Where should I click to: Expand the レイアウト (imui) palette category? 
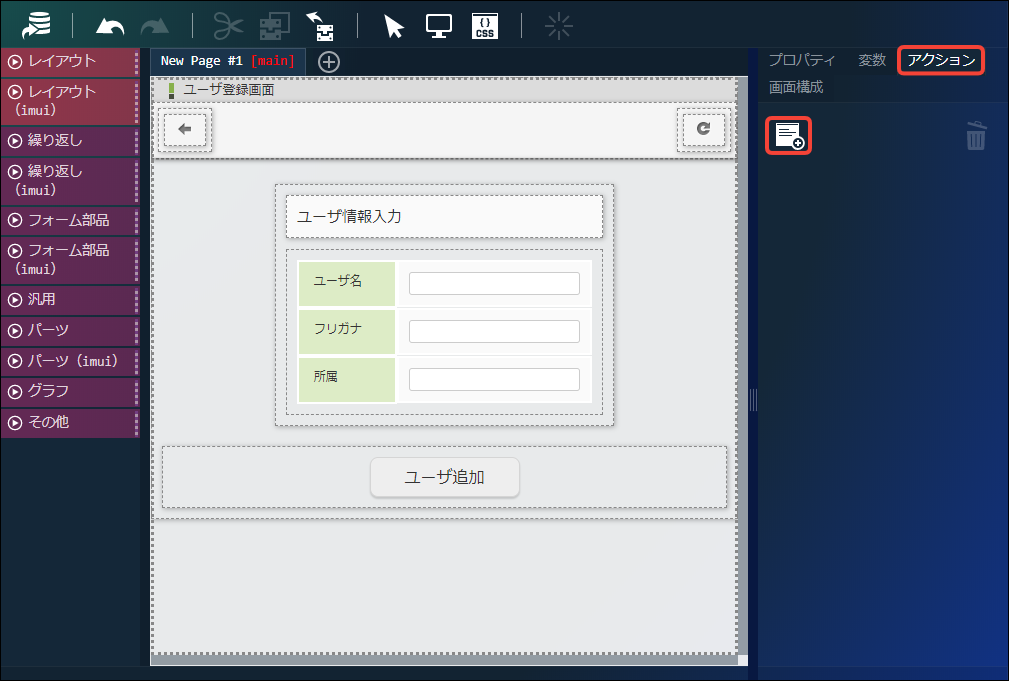pyautogui.click(x=69, y=101)
